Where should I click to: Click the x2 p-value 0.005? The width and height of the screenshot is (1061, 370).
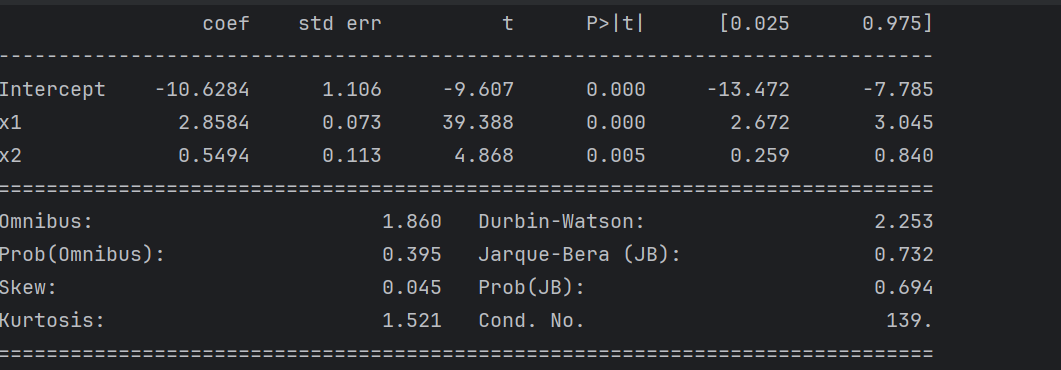pos(616,156)
